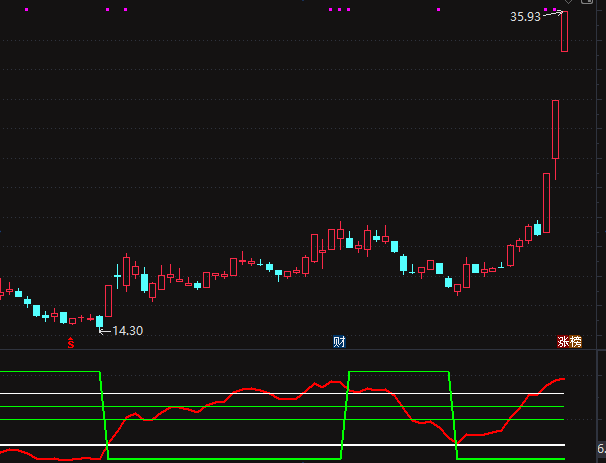The width and height of the screenshot is (606, 463).
Task: Click the 涨榜 badge on the time axis
Action: [569, 342]
